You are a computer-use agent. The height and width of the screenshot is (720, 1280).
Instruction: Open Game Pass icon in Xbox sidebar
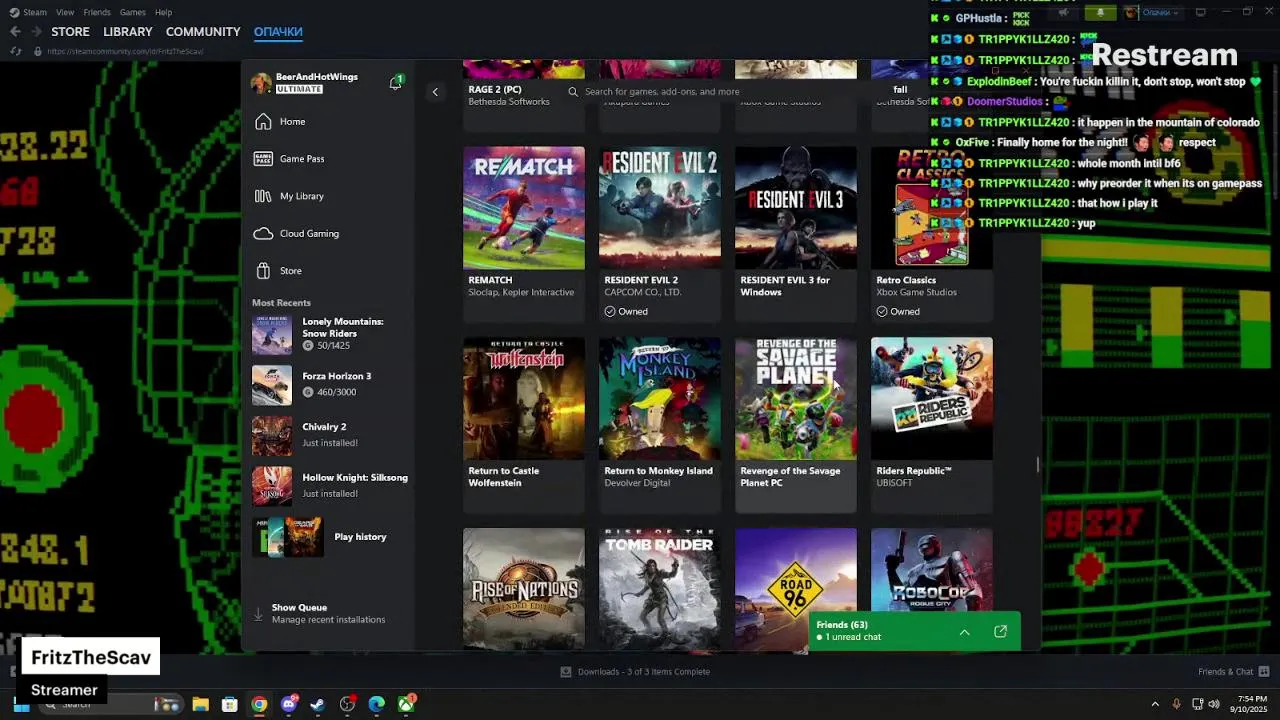coord(263,158)
